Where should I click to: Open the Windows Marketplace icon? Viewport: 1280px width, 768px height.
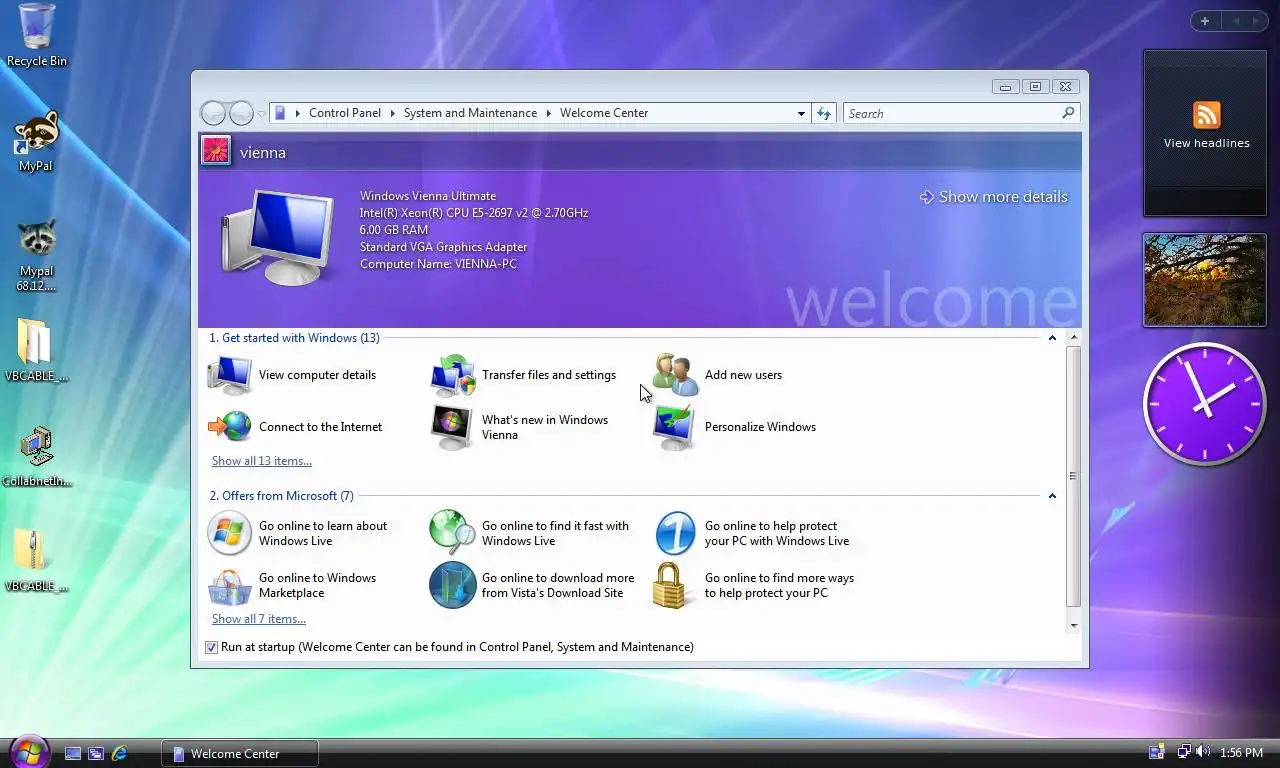229,586
